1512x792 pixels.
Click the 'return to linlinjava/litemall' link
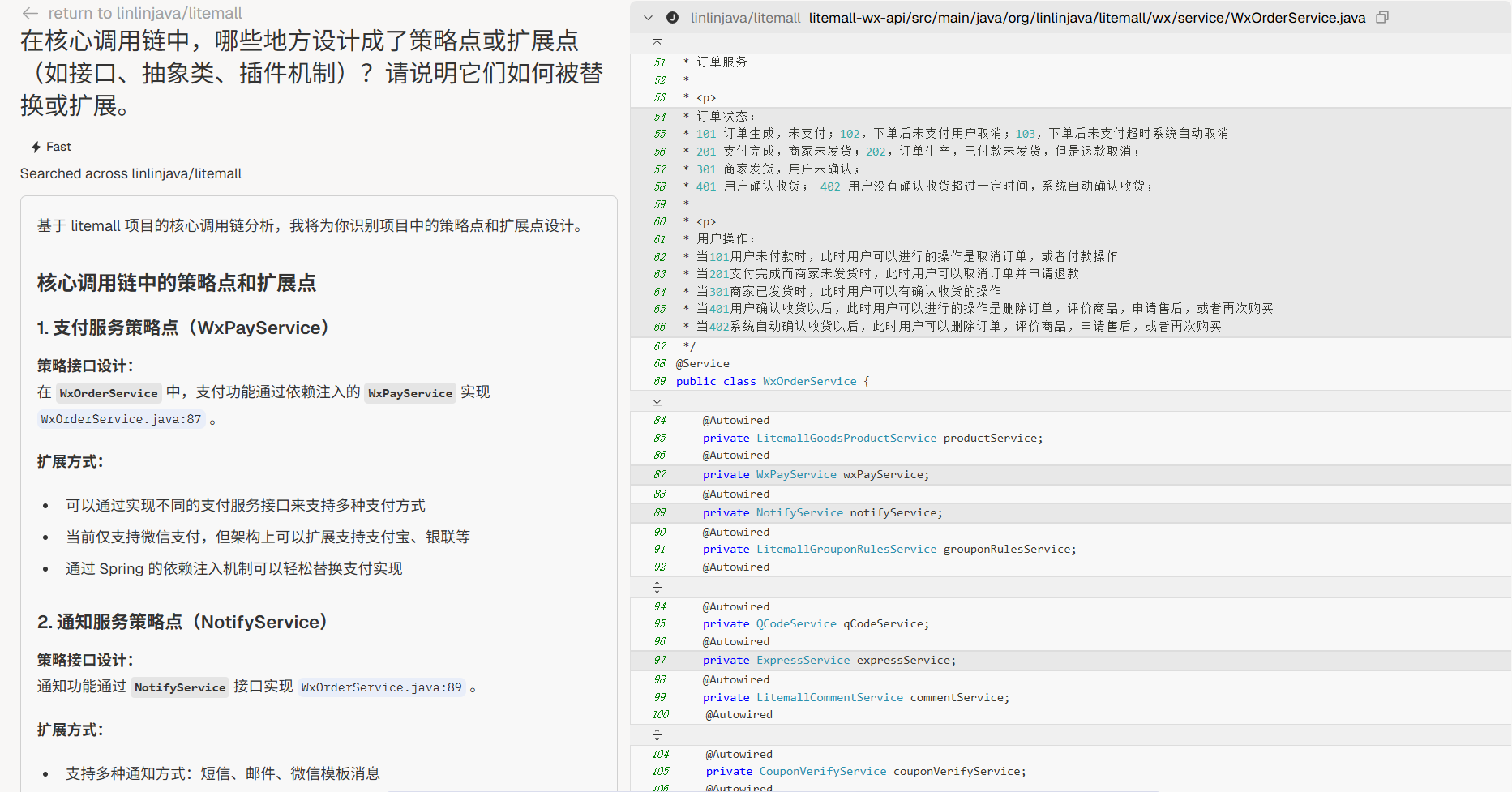point(144,14)
